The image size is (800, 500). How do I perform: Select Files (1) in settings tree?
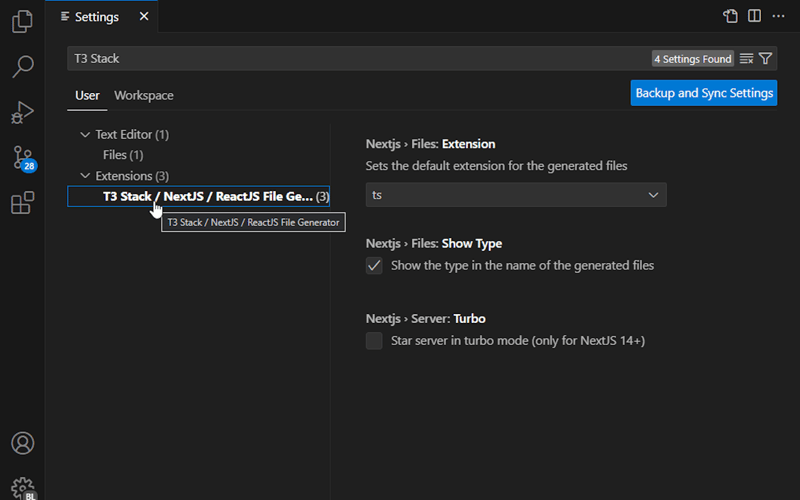(x=123, y=155)
